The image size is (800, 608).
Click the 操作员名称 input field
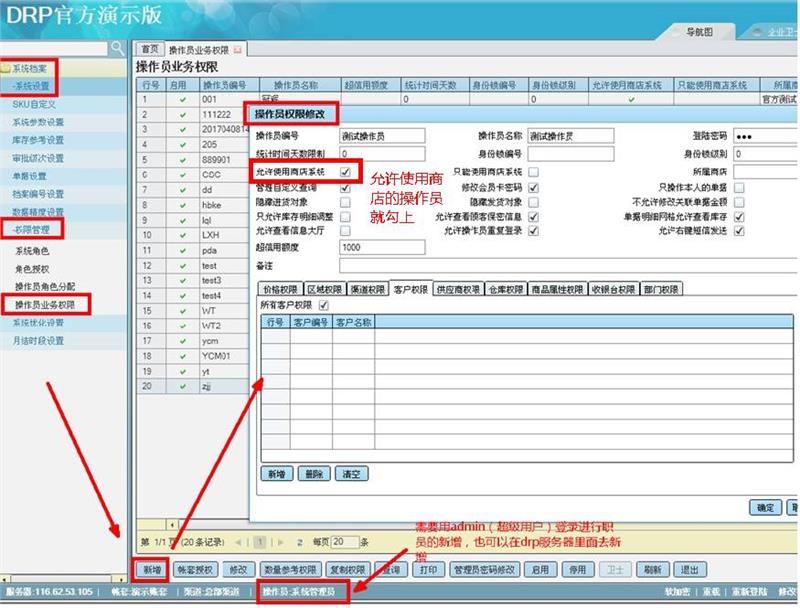tap(571, 136)
